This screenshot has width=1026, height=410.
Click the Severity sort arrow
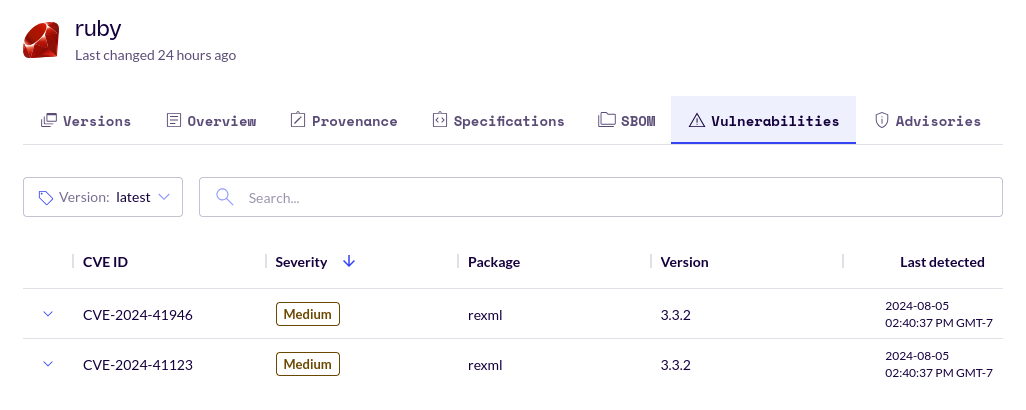coord(349,261)
